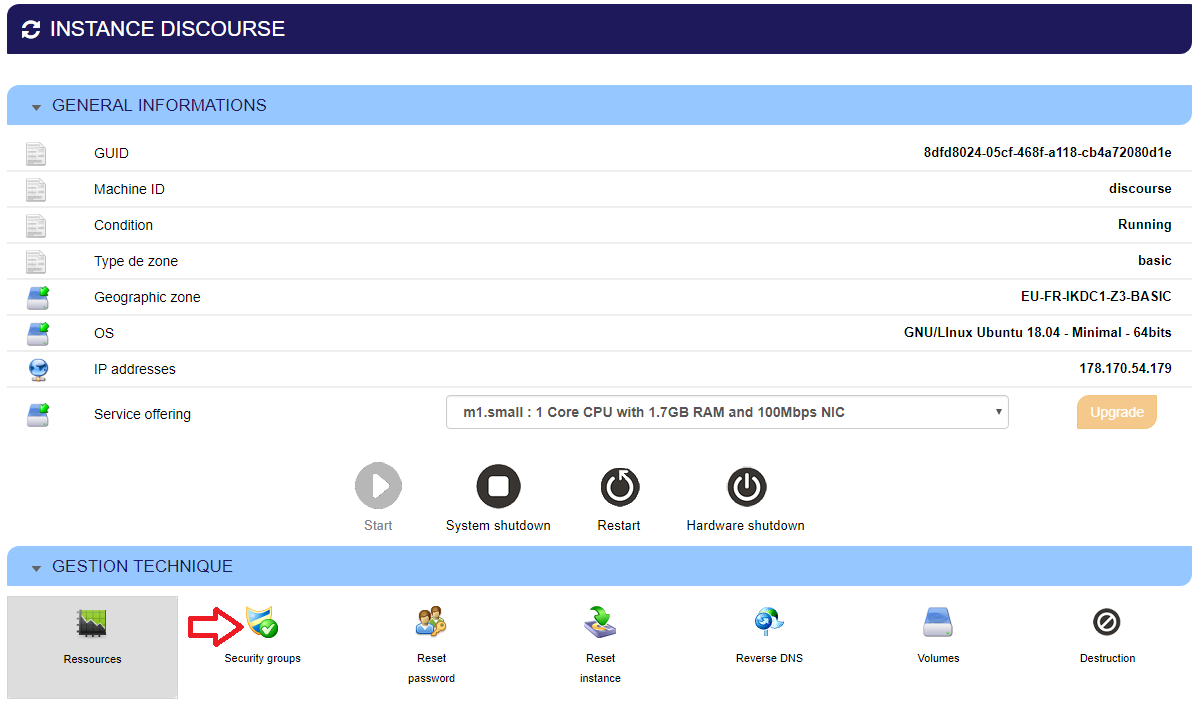The image size is (1197, 706).
Task: Click the zone type value basic
Action: [x=1155, y=260]
